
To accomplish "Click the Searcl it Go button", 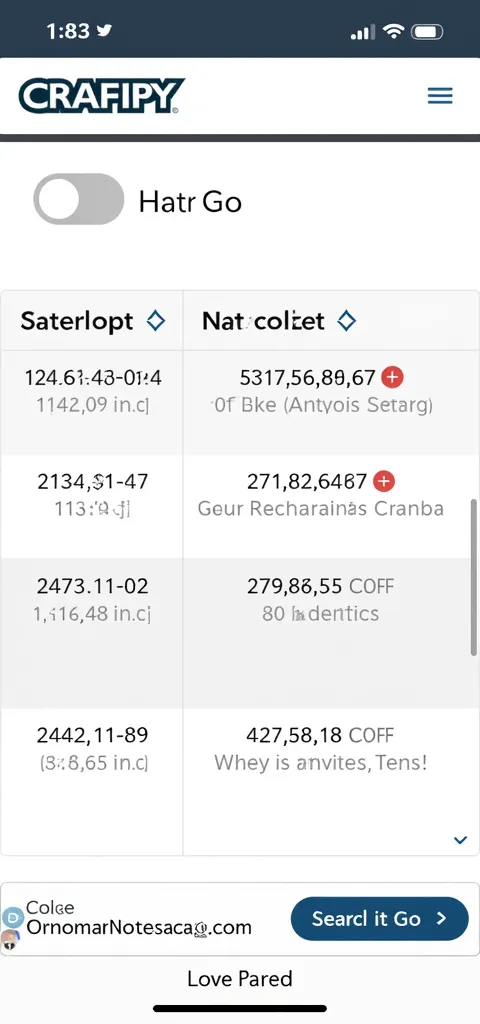I will (x=379, y=918).
